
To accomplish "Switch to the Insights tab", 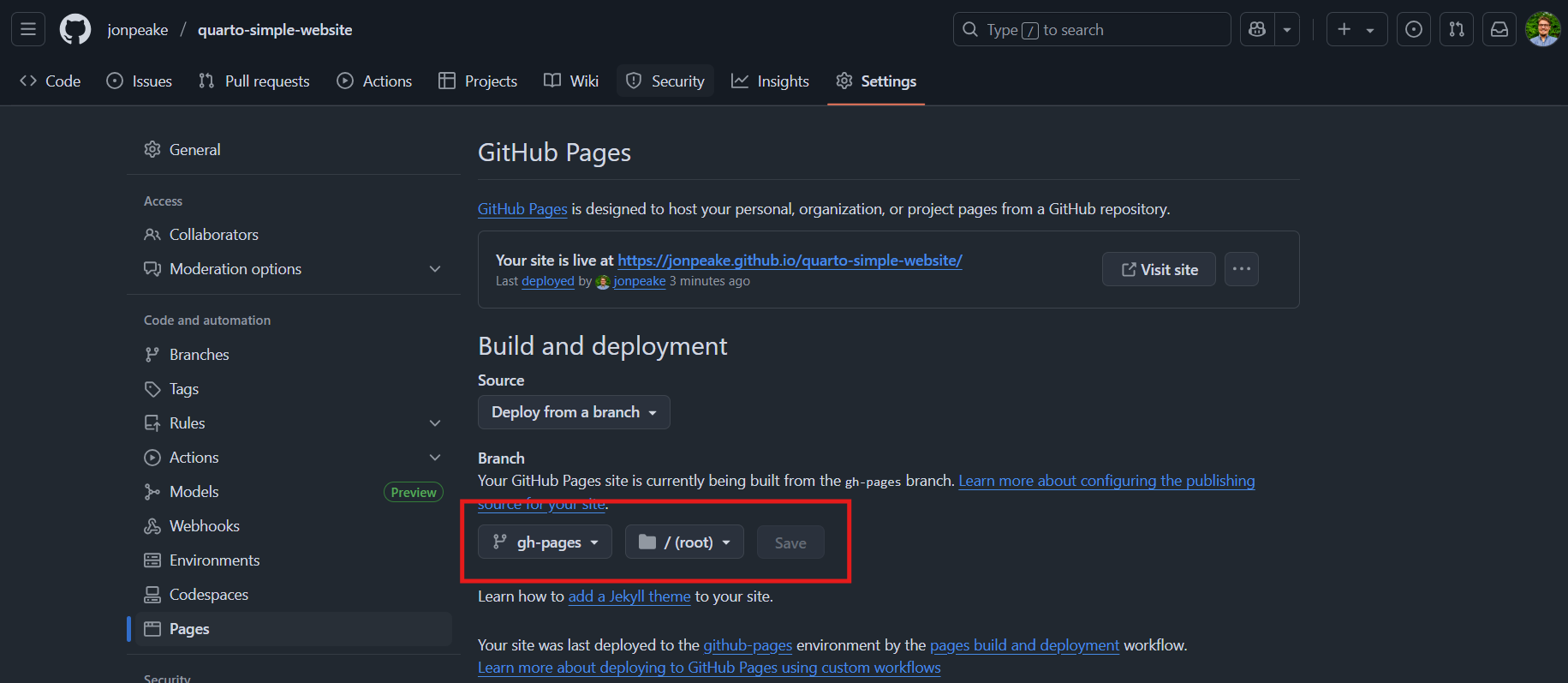I will click(x=770, y=81).
